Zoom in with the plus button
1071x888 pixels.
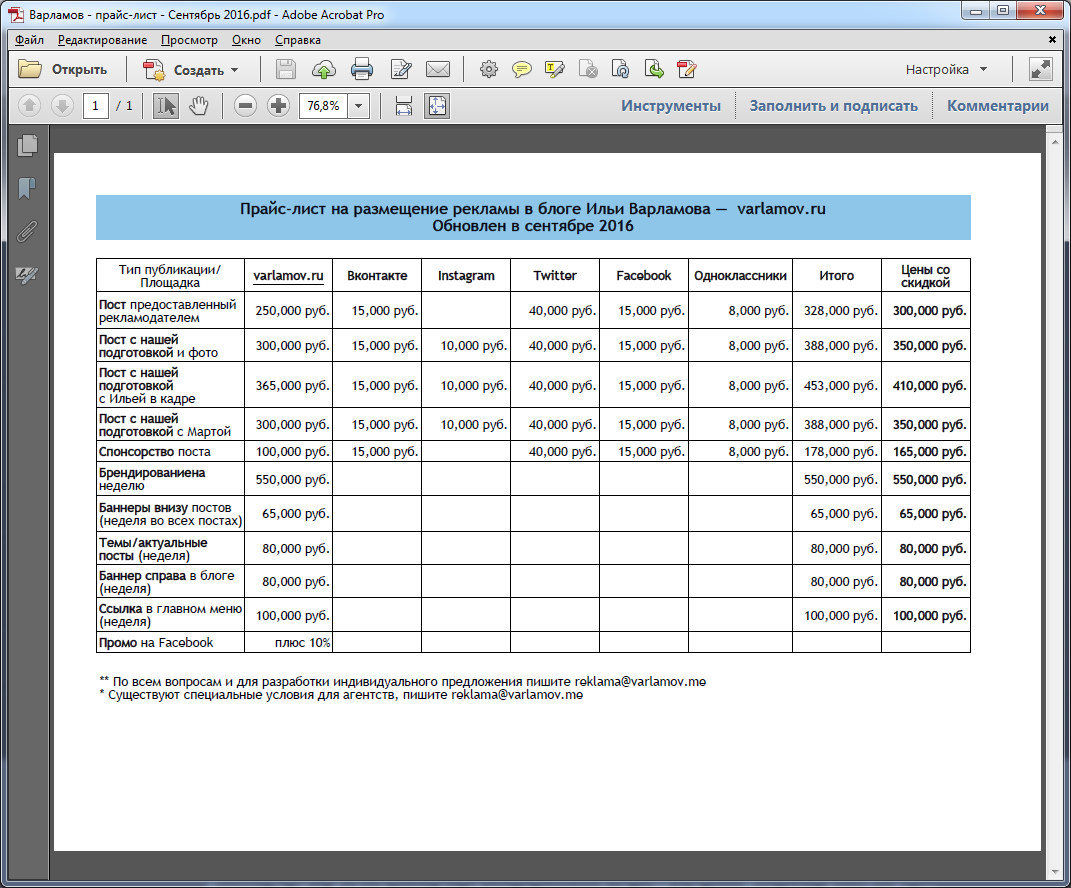point(278,106)
